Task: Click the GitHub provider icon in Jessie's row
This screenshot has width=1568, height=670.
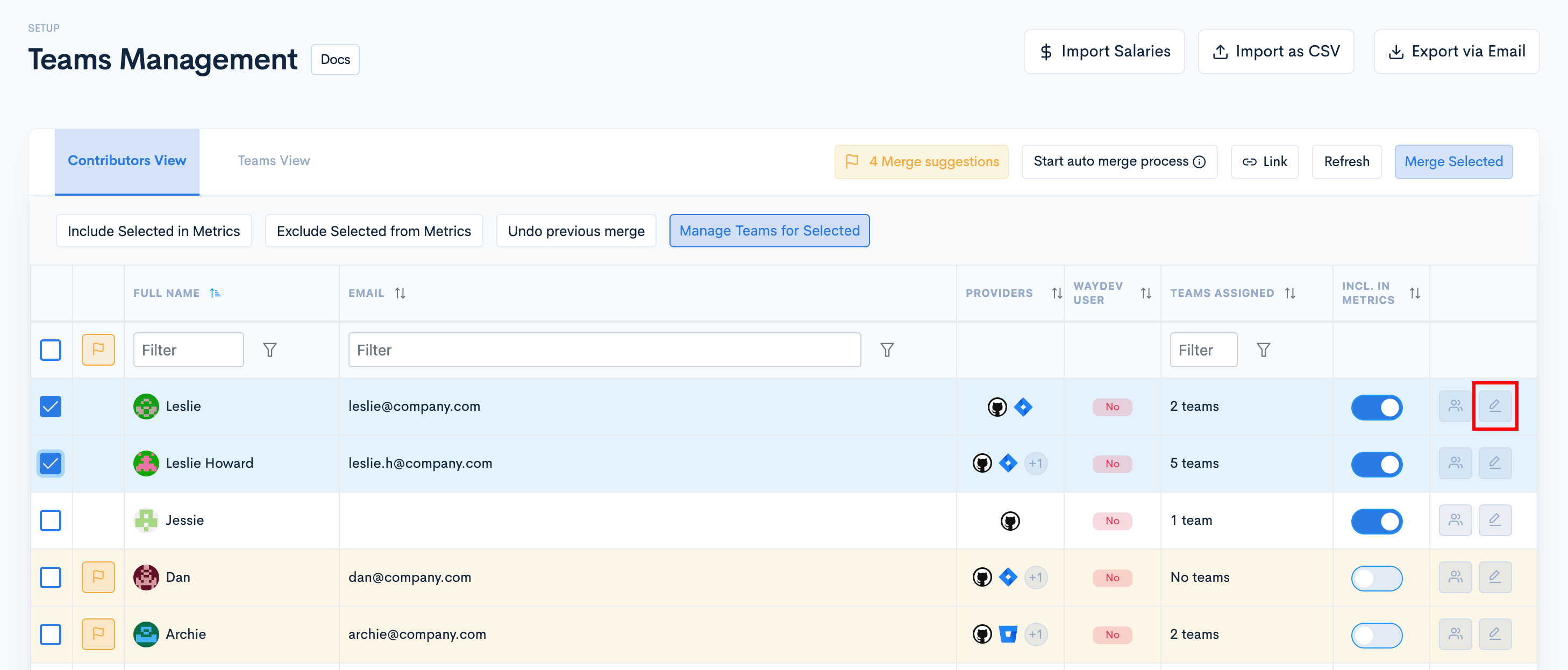Action: click(1010, 521)
